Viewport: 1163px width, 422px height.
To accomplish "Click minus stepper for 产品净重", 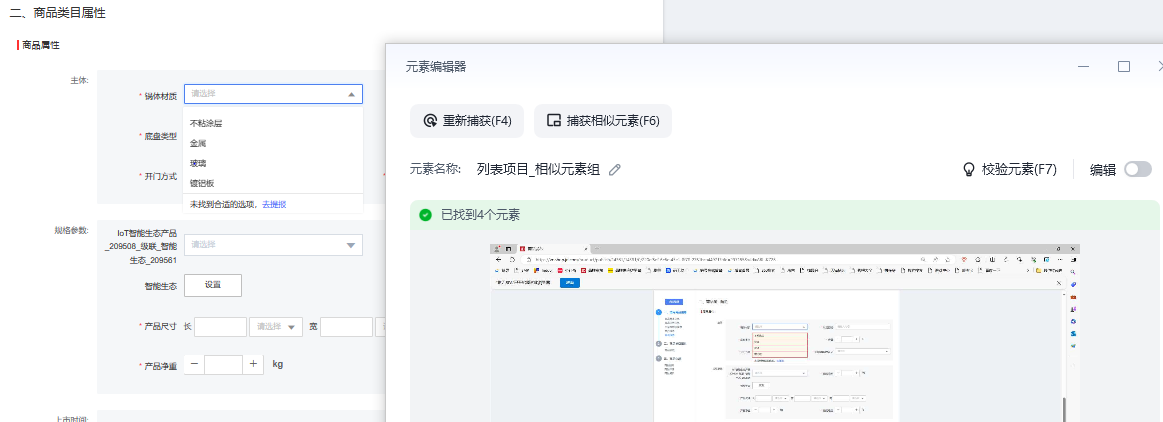I will point(194,365).
